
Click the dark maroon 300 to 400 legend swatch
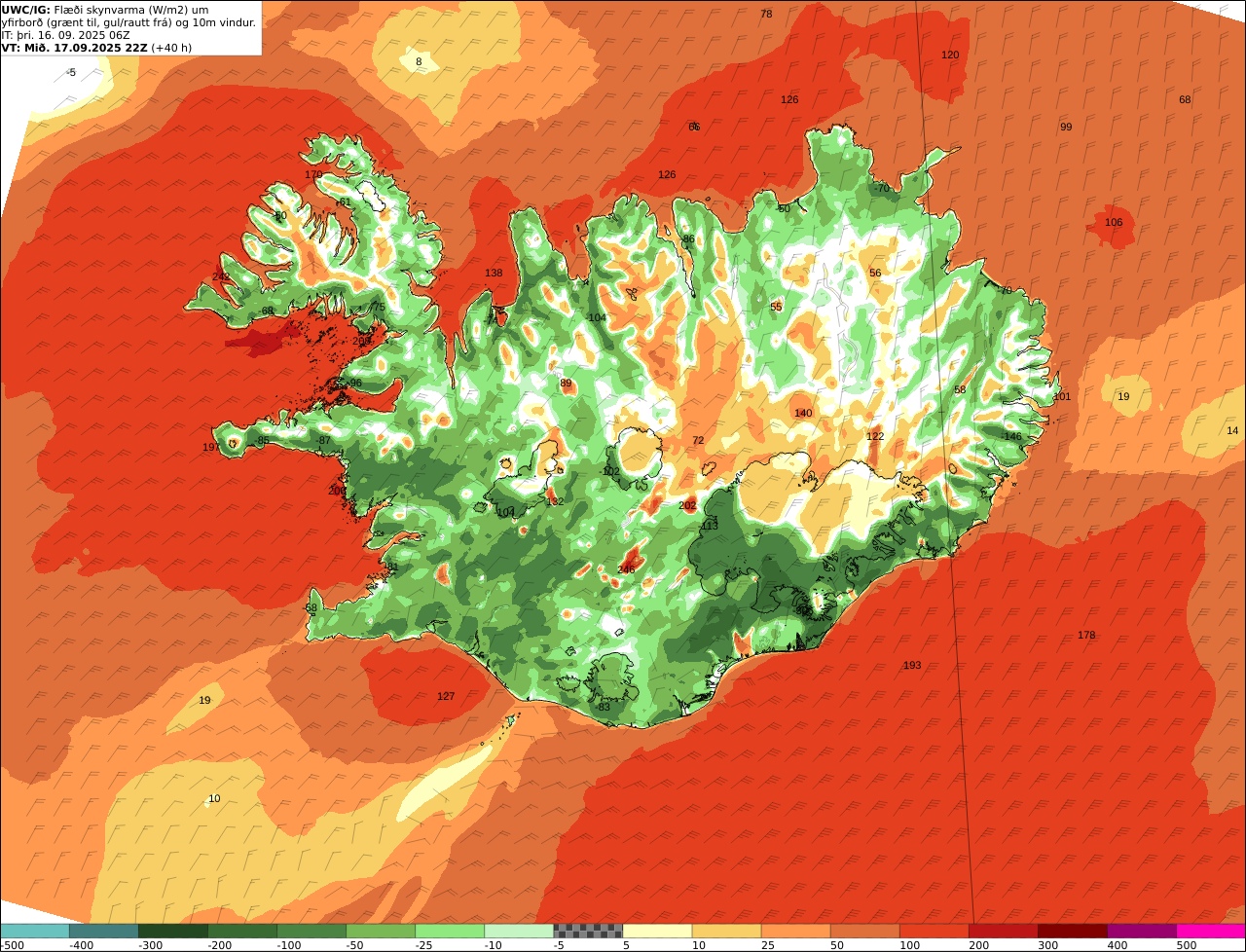click(1073, 931)
